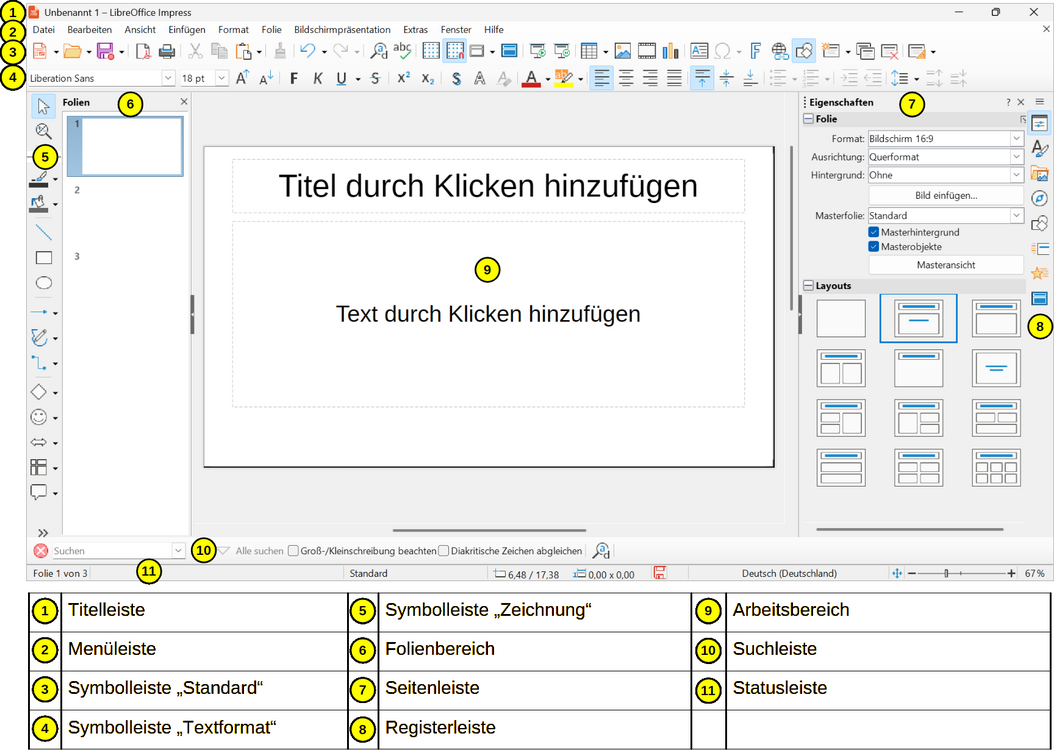Open Fontwork from the standard toolbar
This screenshot has width=1054, height=750.
[x=756, y=51]
